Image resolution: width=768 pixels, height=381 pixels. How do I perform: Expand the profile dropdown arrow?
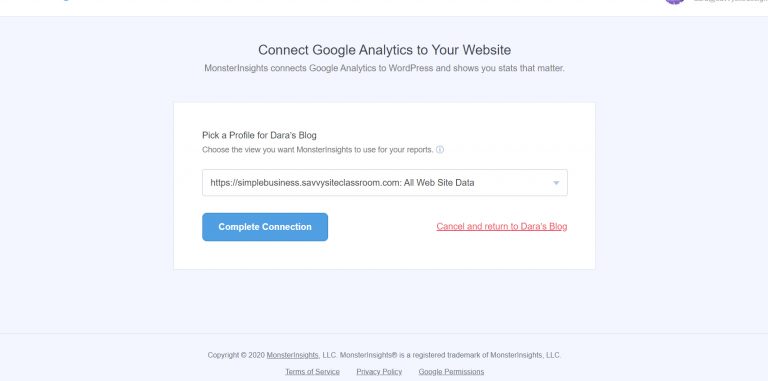(x=556, y=183)
